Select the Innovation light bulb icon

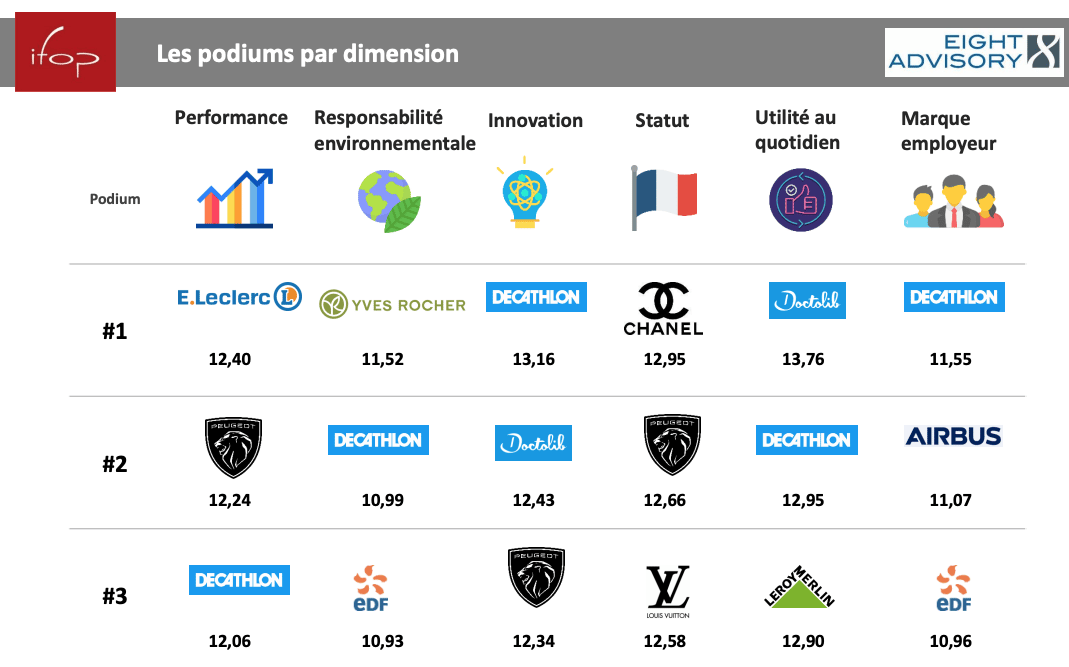[x=524, y=192]
